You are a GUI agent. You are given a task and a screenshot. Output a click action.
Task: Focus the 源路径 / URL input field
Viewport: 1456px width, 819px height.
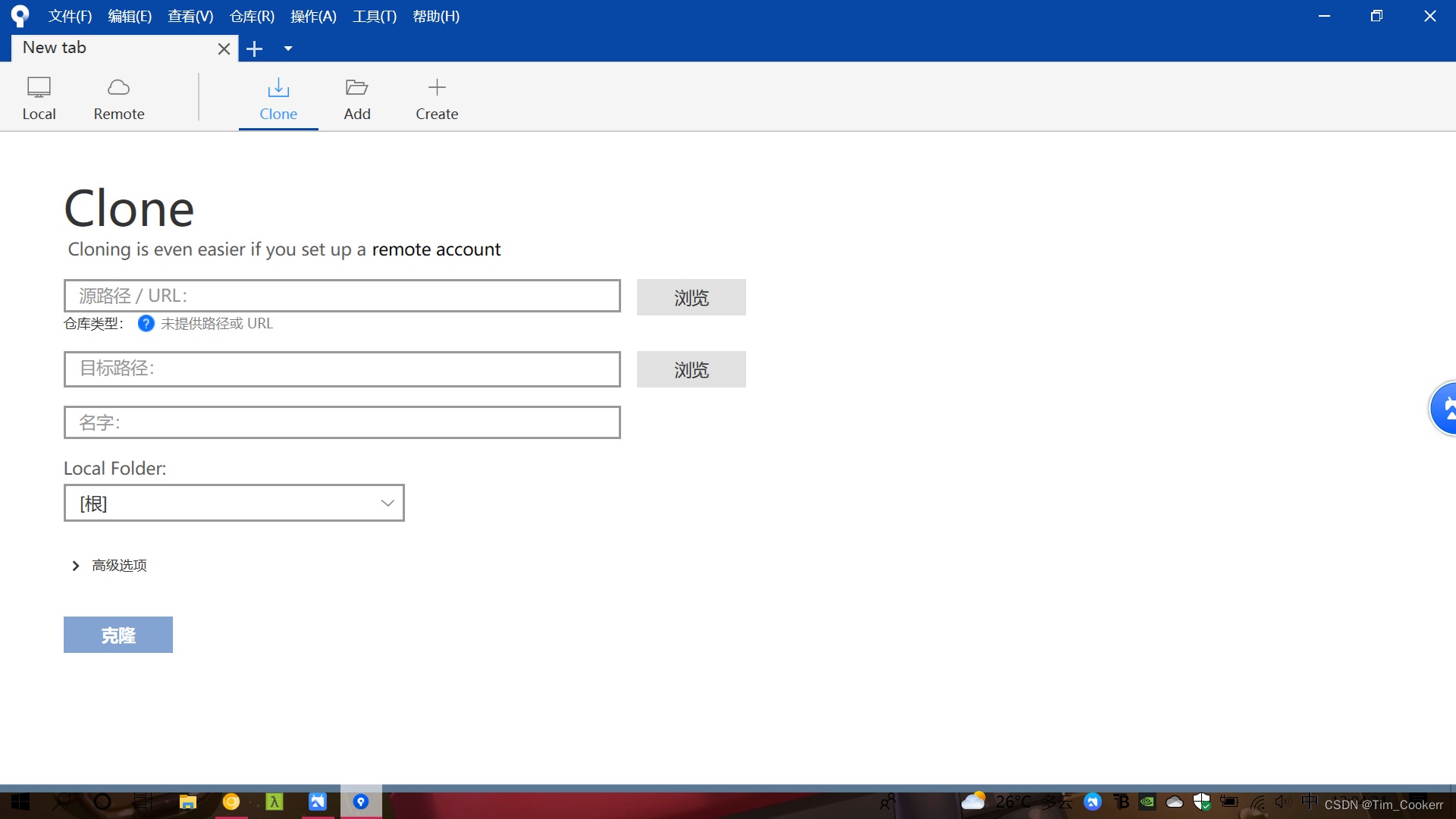pos(342,296)
